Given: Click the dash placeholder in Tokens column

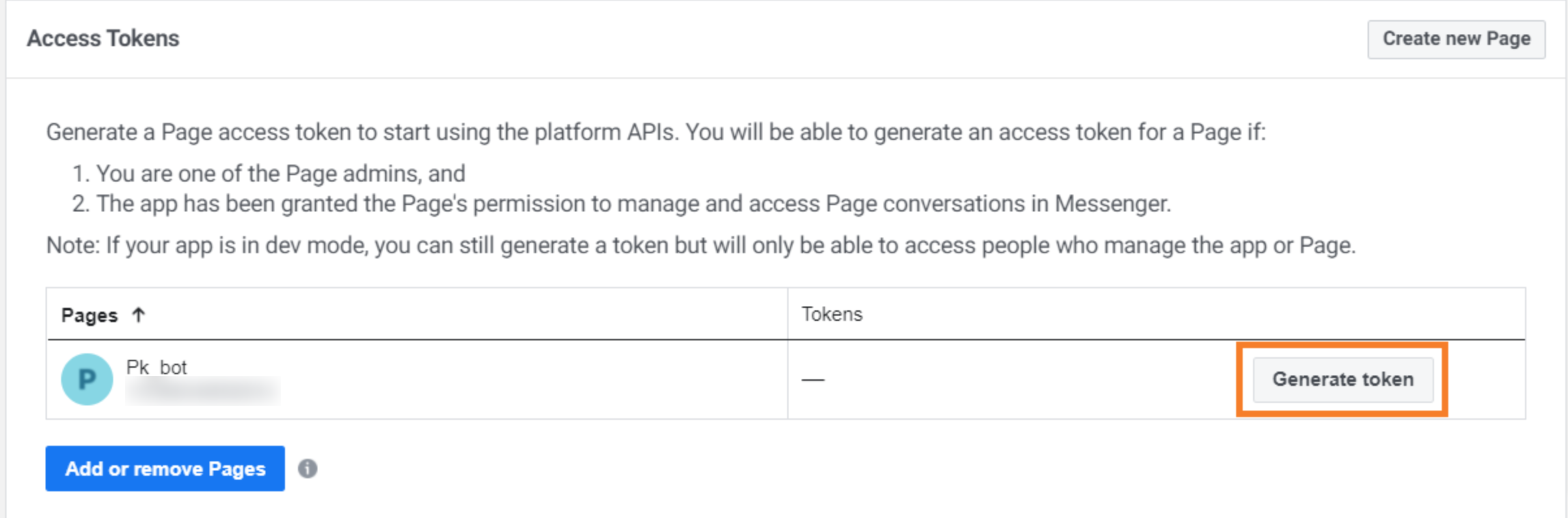Looking at the screenshot, I should point(813,379).
